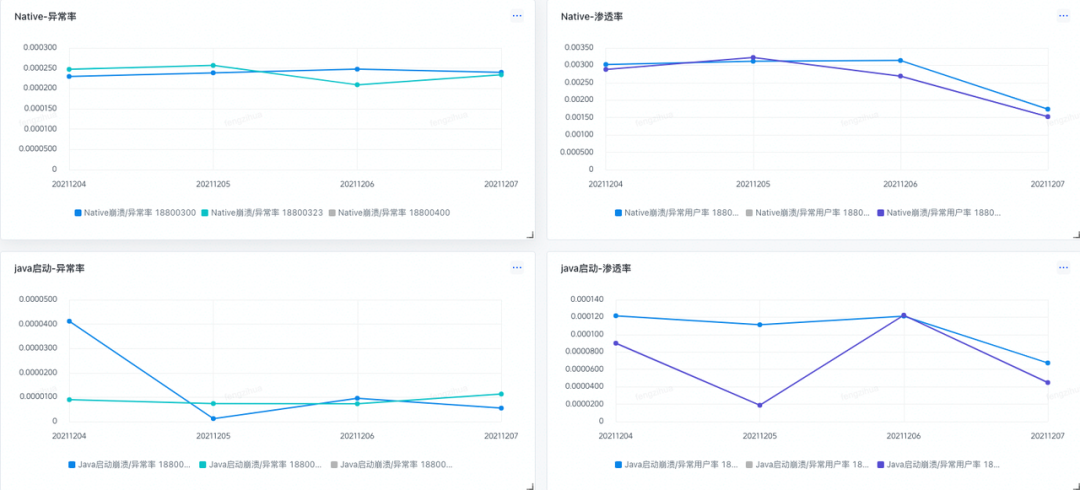The height and width of the screenshot is (490, 1080).
Task: Open more options menu for Native-渗透率 panel
Action: (x=1063, y=16)
